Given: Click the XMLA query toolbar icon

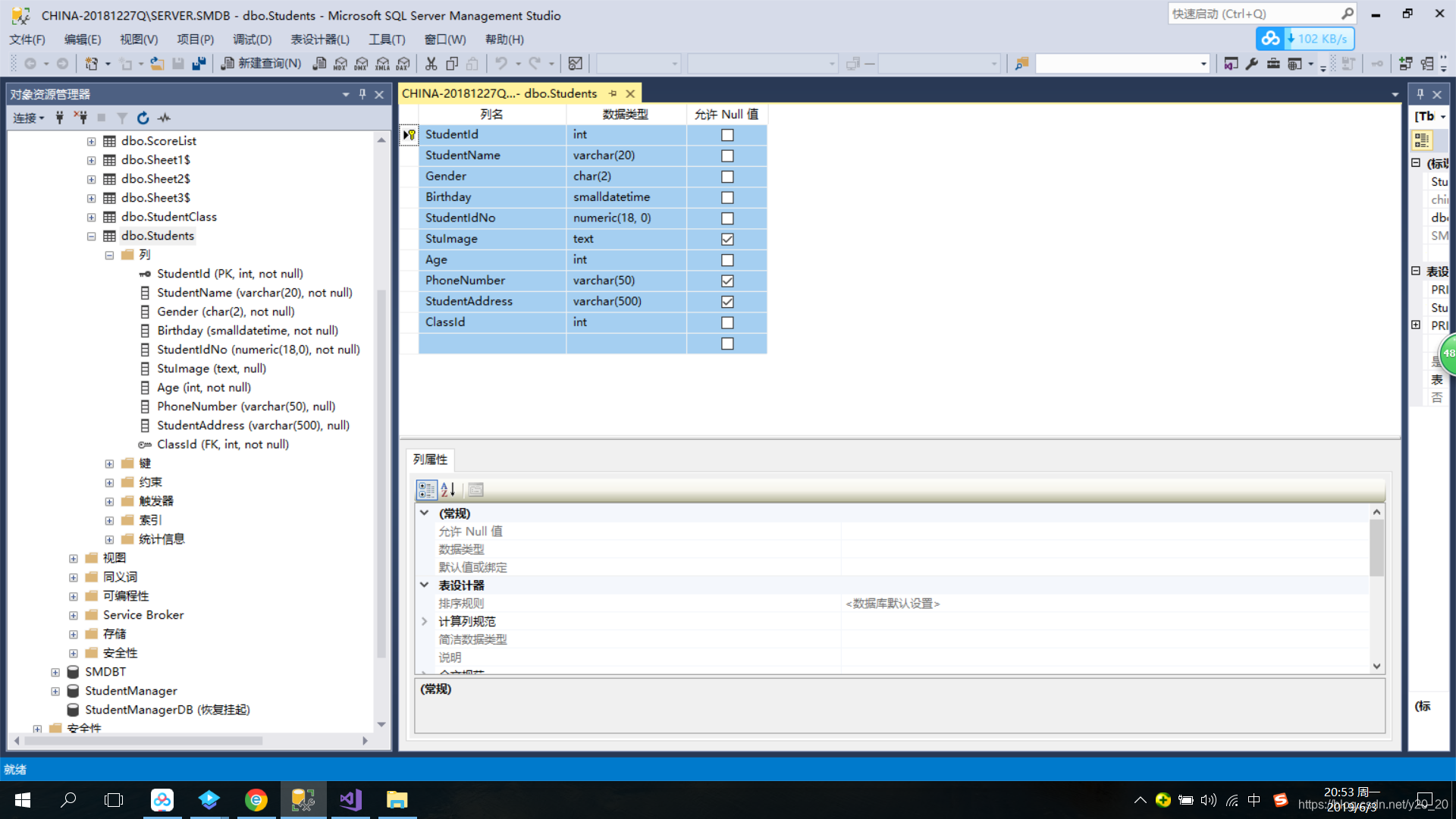Looking at the screenshot, I should (383, 64).
